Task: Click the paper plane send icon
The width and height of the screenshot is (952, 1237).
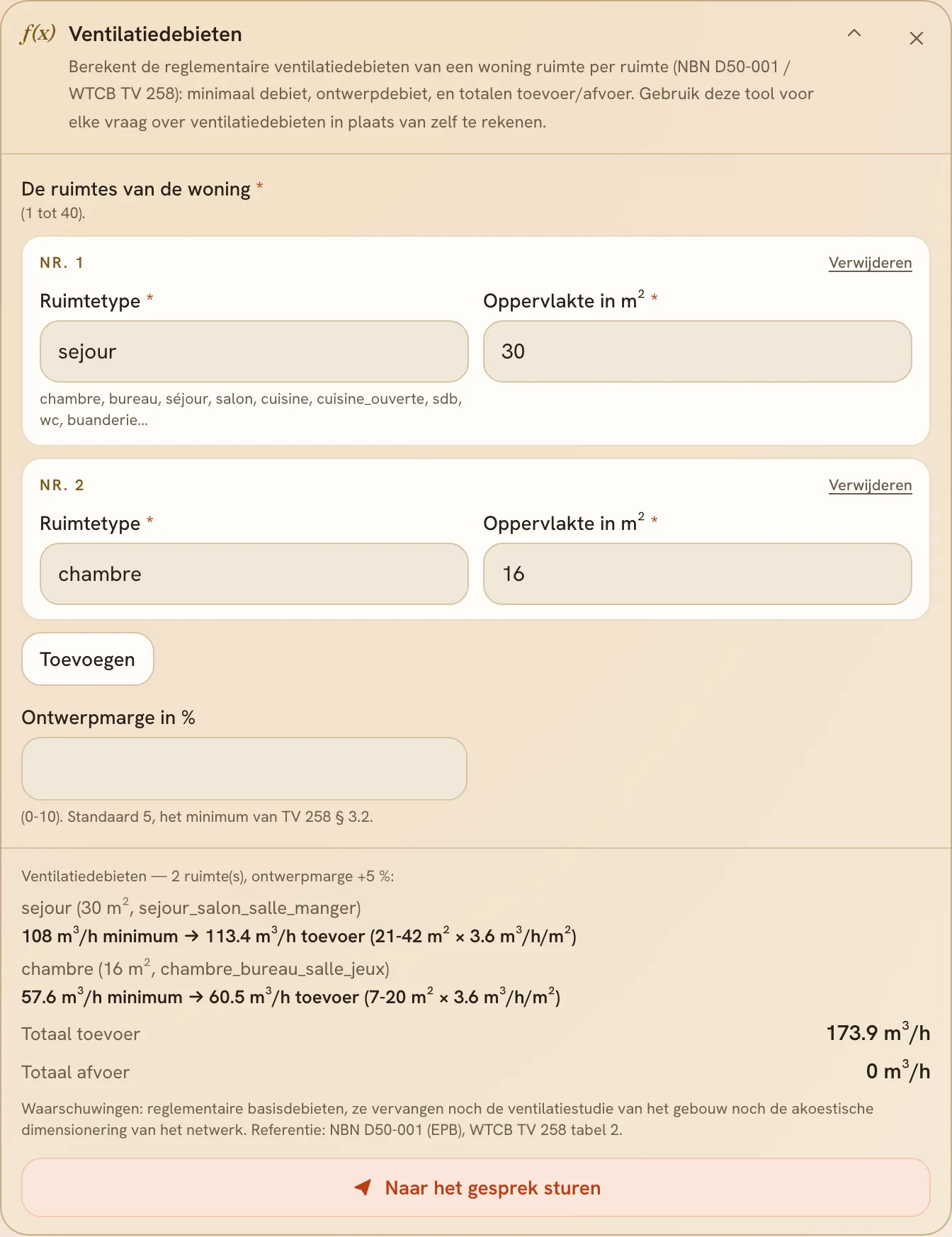Action: [363, 1187]
